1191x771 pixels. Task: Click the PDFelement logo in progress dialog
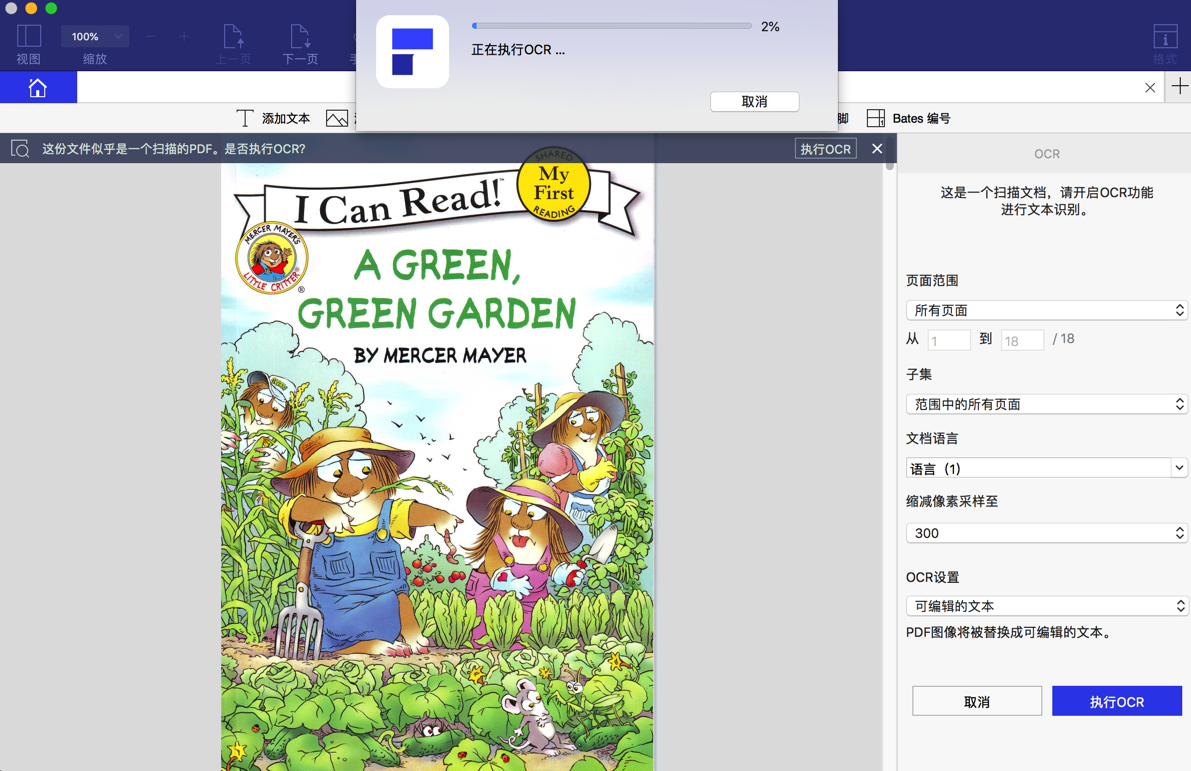pyautogui.click(x=412, y=52)
